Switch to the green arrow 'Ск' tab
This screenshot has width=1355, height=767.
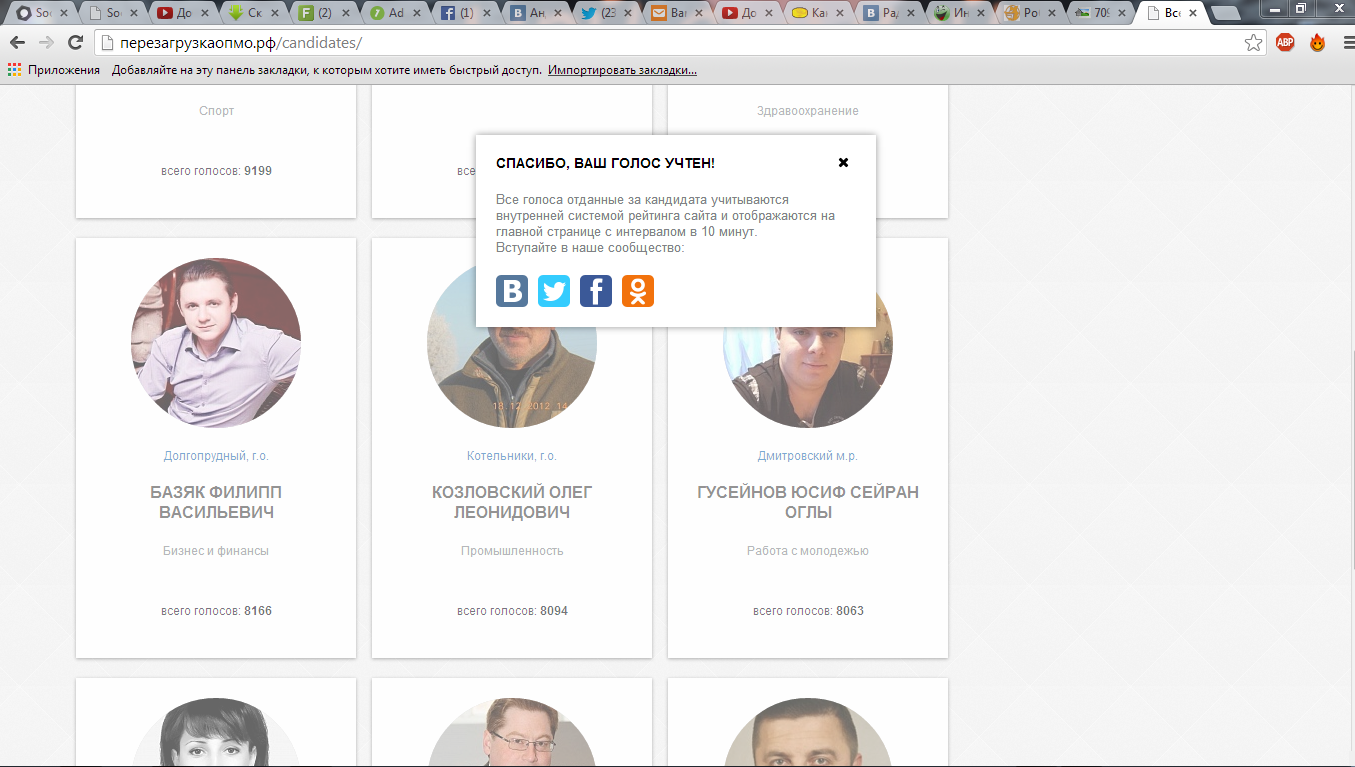click(x=254, y=14)
